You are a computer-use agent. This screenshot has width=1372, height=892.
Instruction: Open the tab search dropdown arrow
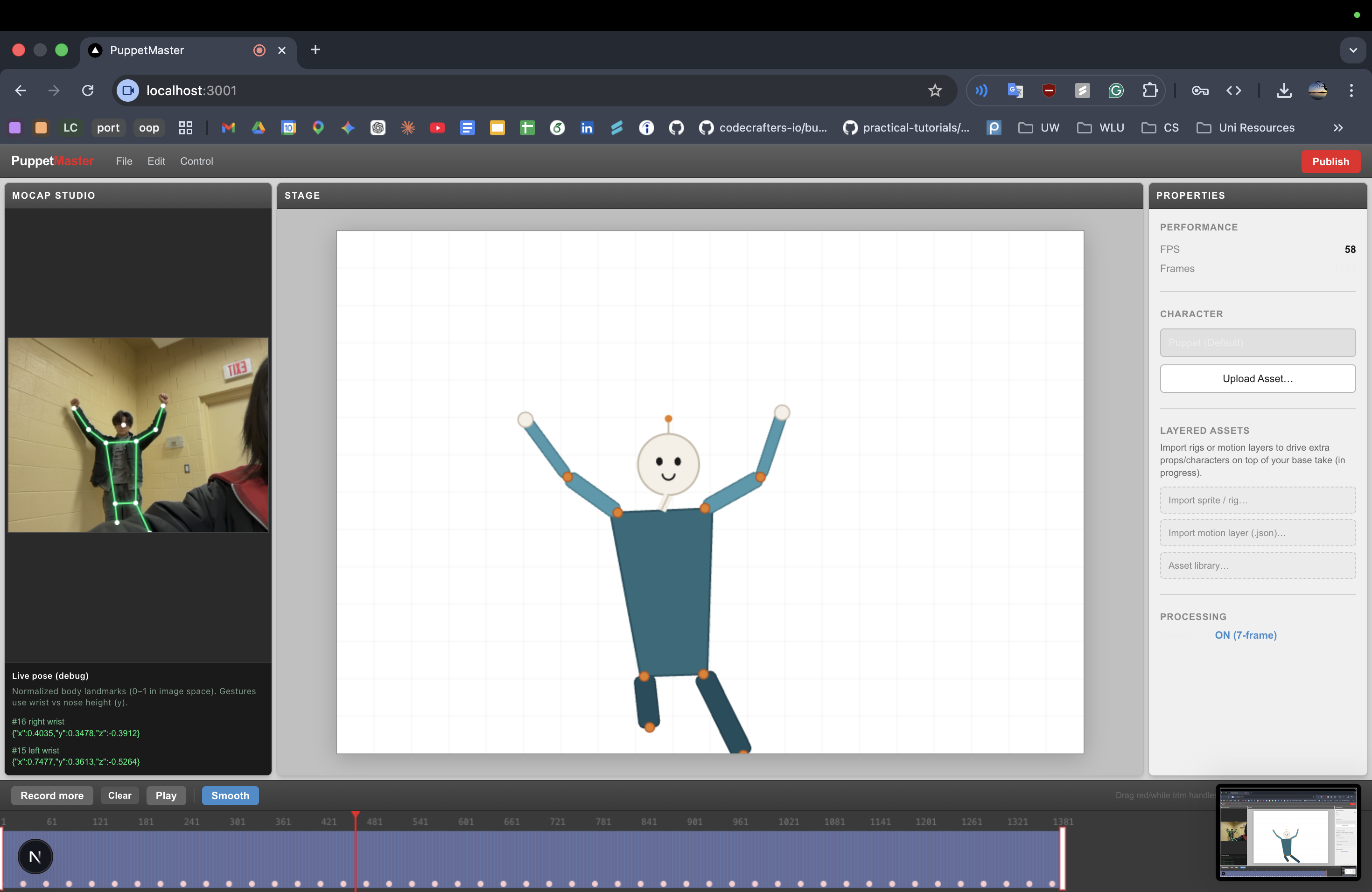pos(1353,50)
